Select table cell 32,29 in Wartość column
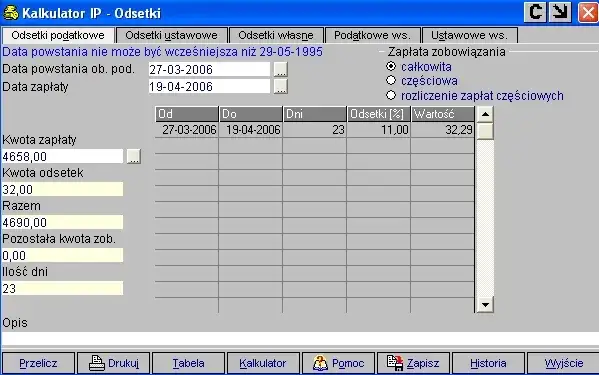Screen dimensions: 599x375 pyautogui.click(x=443, y=130)
